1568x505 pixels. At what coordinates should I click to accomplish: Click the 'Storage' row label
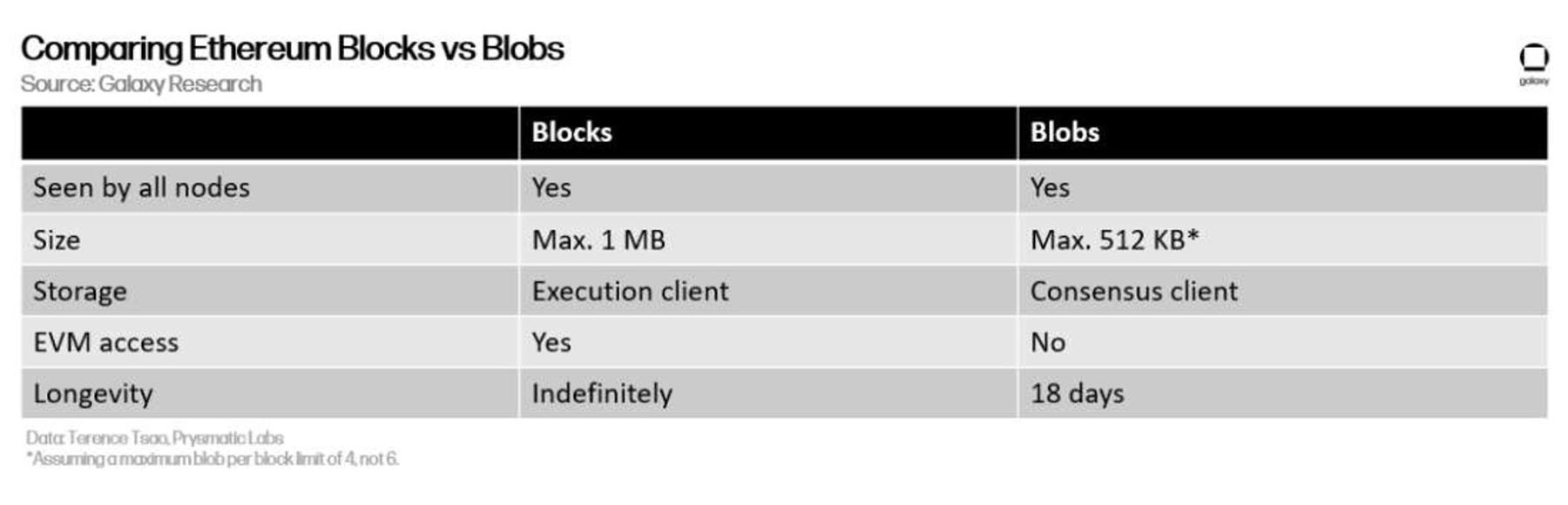[x=79, y=292]
